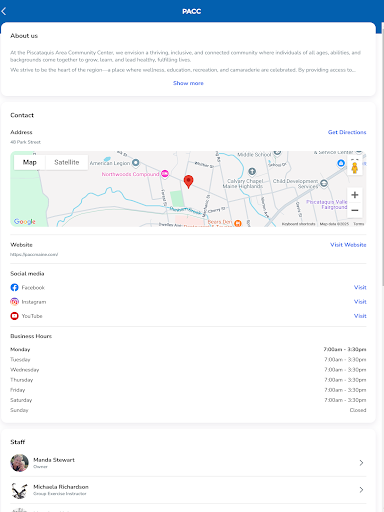
Task: Click Manda Stewart's profile photo
Action: click(x=19, y=463)
